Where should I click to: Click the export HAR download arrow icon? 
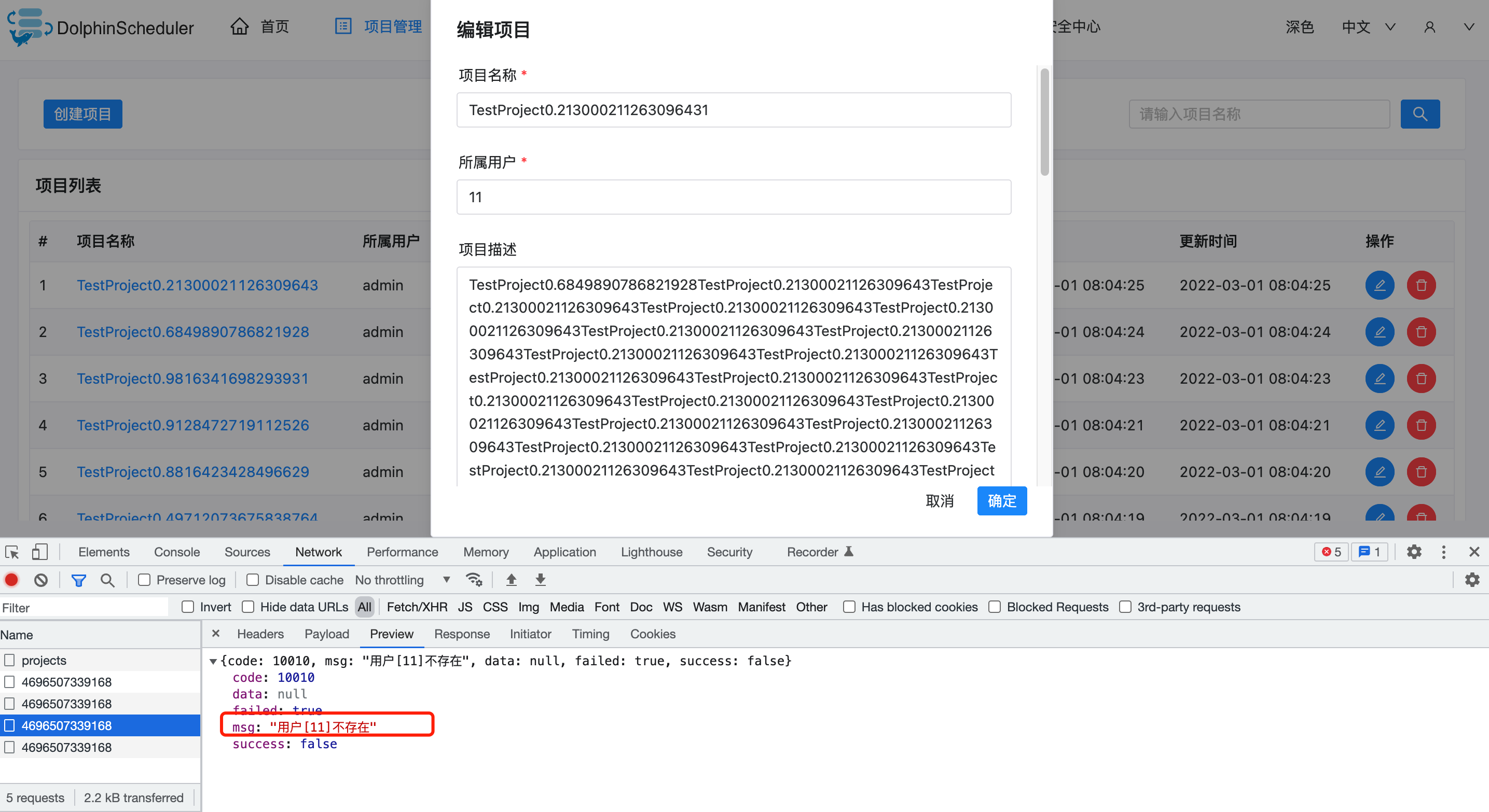[541, 580]
